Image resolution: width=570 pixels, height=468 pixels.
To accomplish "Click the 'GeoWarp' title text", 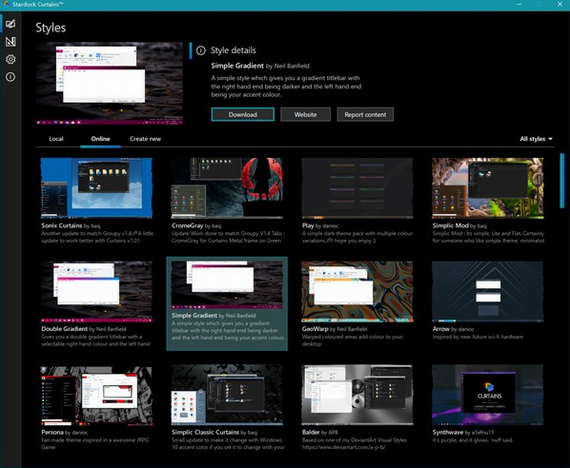I will (x=315, y=329).
